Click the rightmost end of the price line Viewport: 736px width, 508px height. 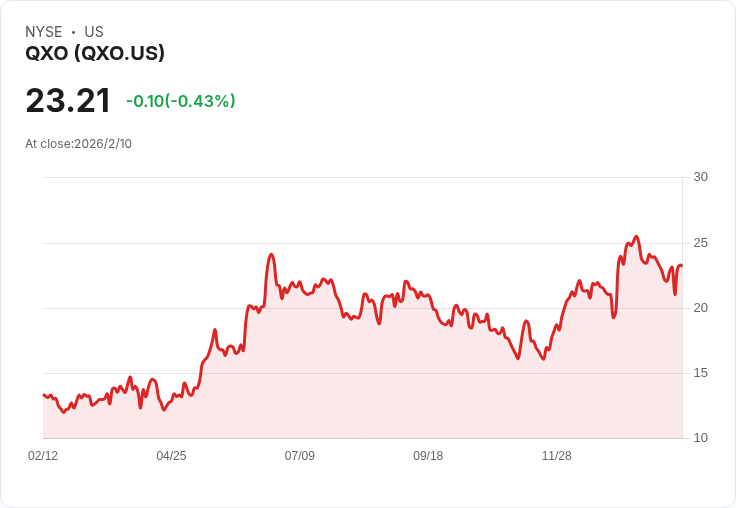(681, 266)
